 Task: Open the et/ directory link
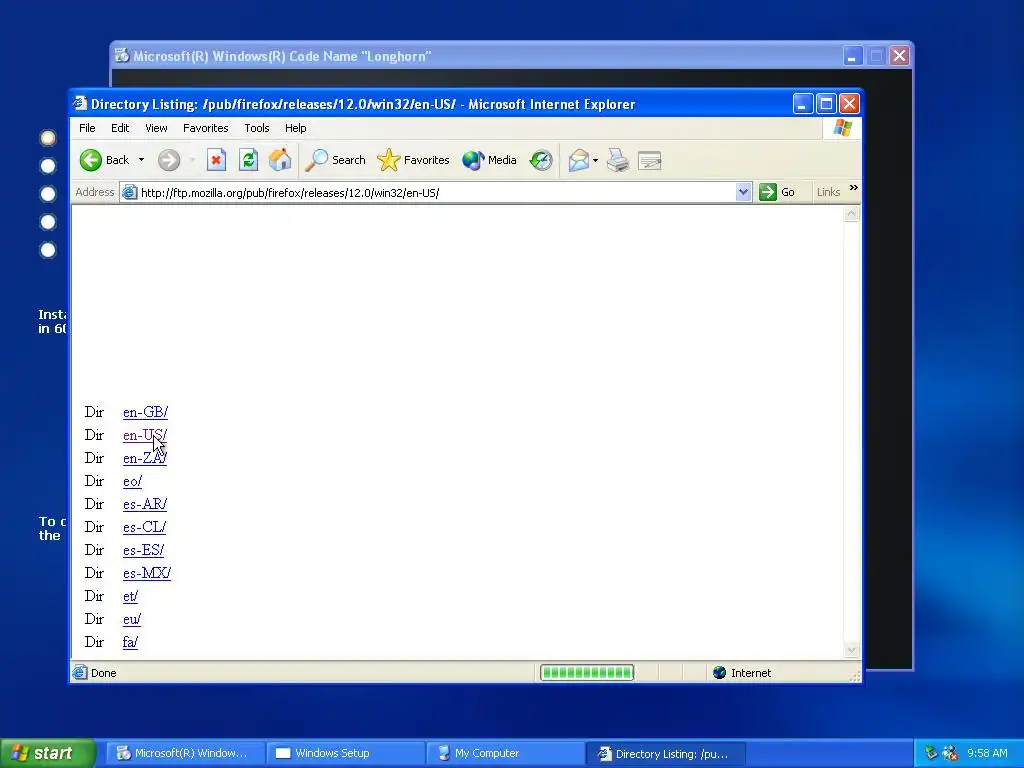pos(130,596)
